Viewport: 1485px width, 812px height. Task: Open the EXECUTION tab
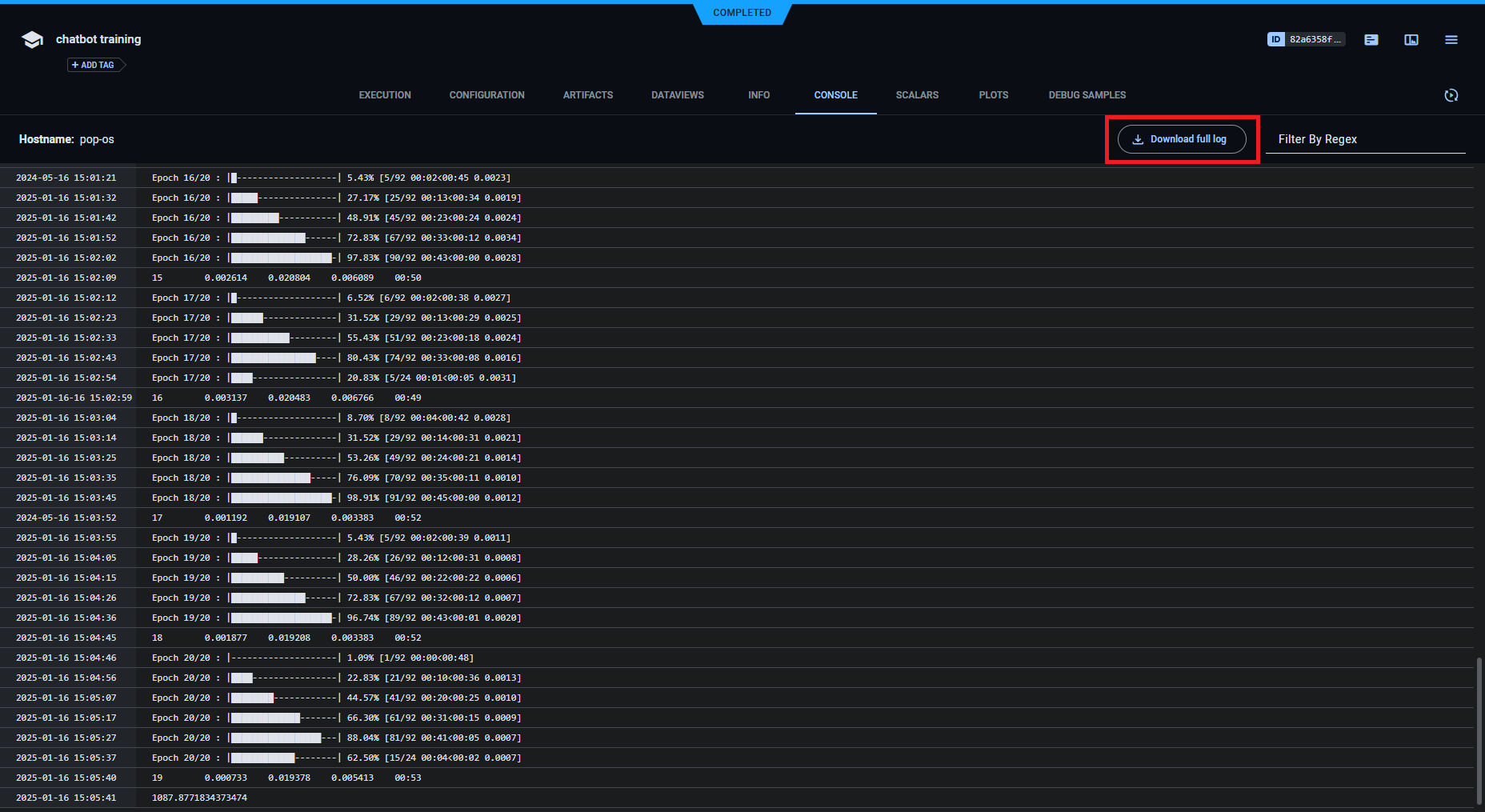click(384, 94)
